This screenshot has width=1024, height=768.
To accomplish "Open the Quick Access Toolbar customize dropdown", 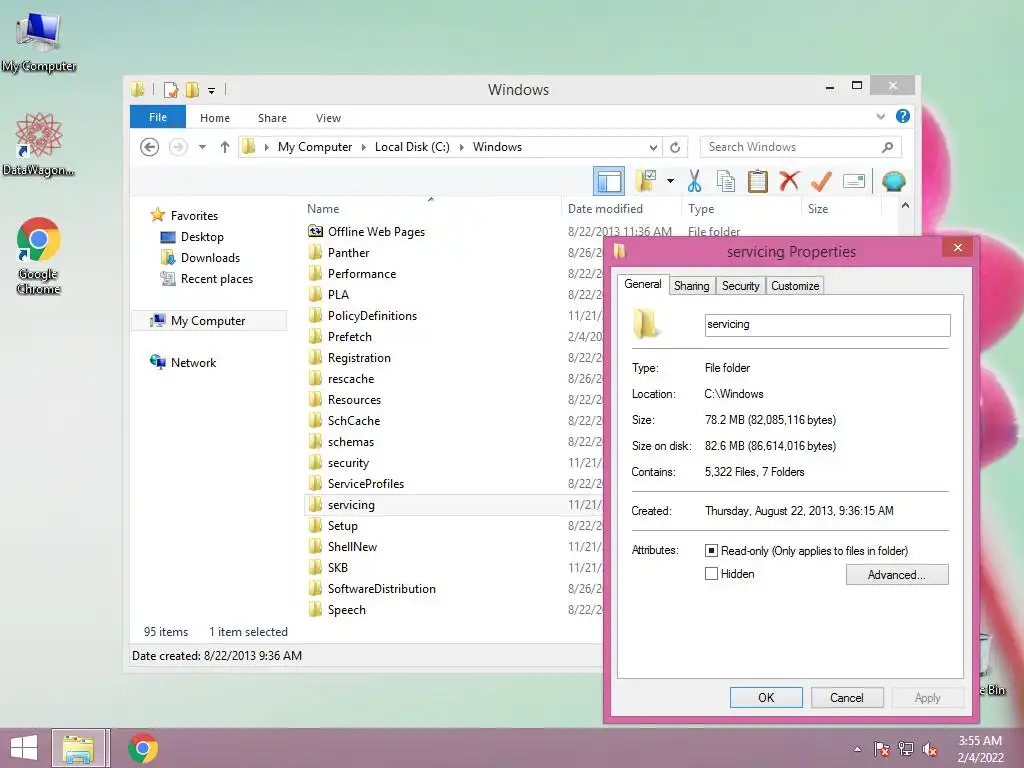I will coord(212,90).
